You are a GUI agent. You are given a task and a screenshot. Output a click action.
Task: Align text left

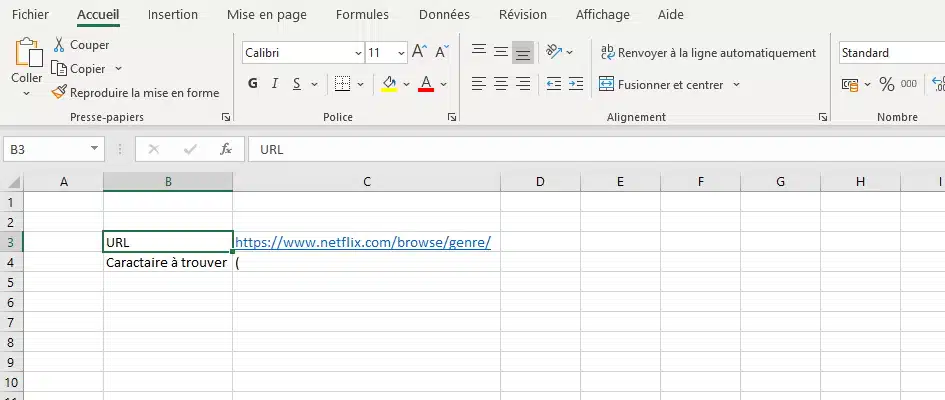479,84
